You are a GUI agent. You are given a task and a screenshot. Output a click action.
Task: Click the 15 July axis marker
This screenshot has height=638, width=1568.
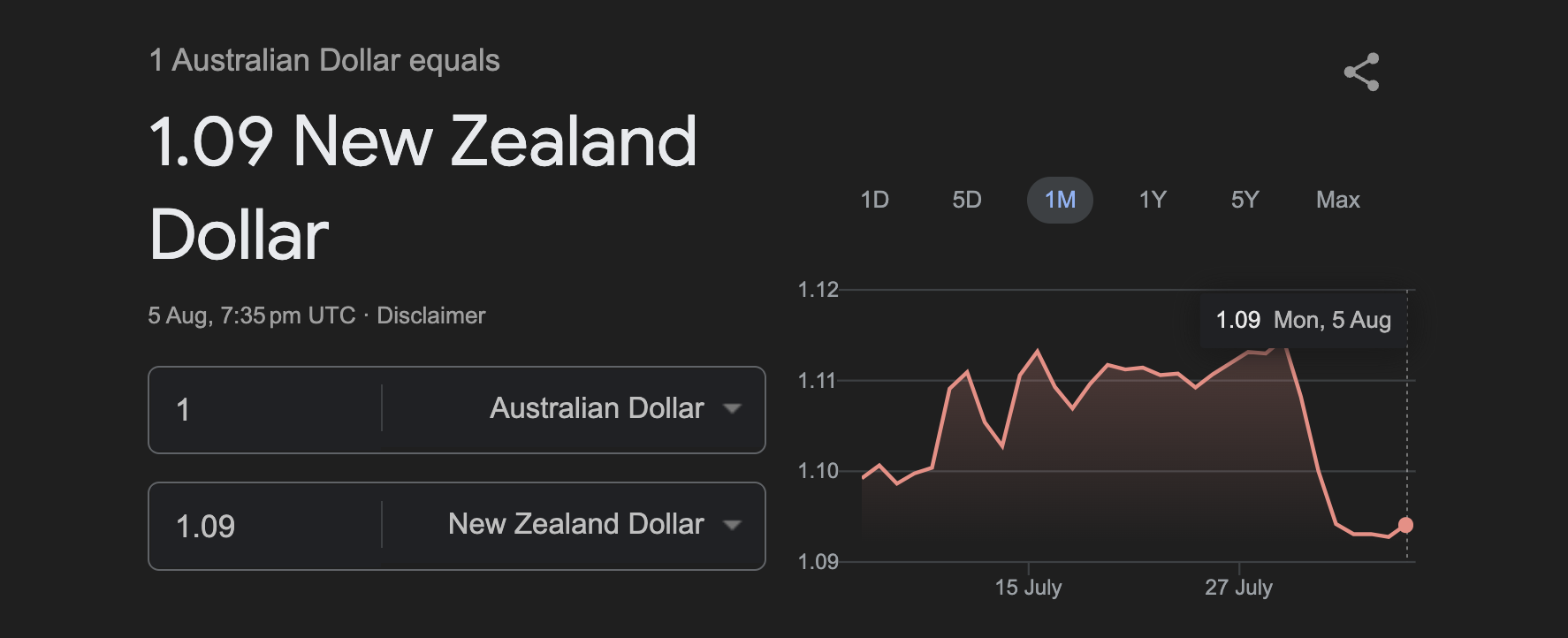[x=1028, y=588]
